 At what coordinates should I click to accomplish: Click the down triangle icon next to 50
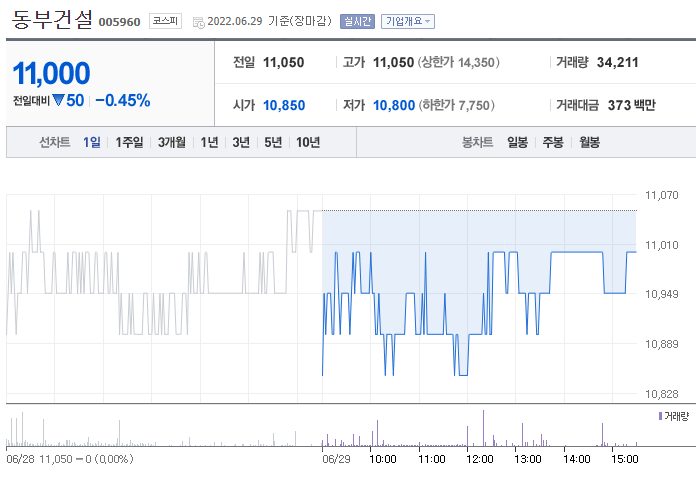point(58,100)
